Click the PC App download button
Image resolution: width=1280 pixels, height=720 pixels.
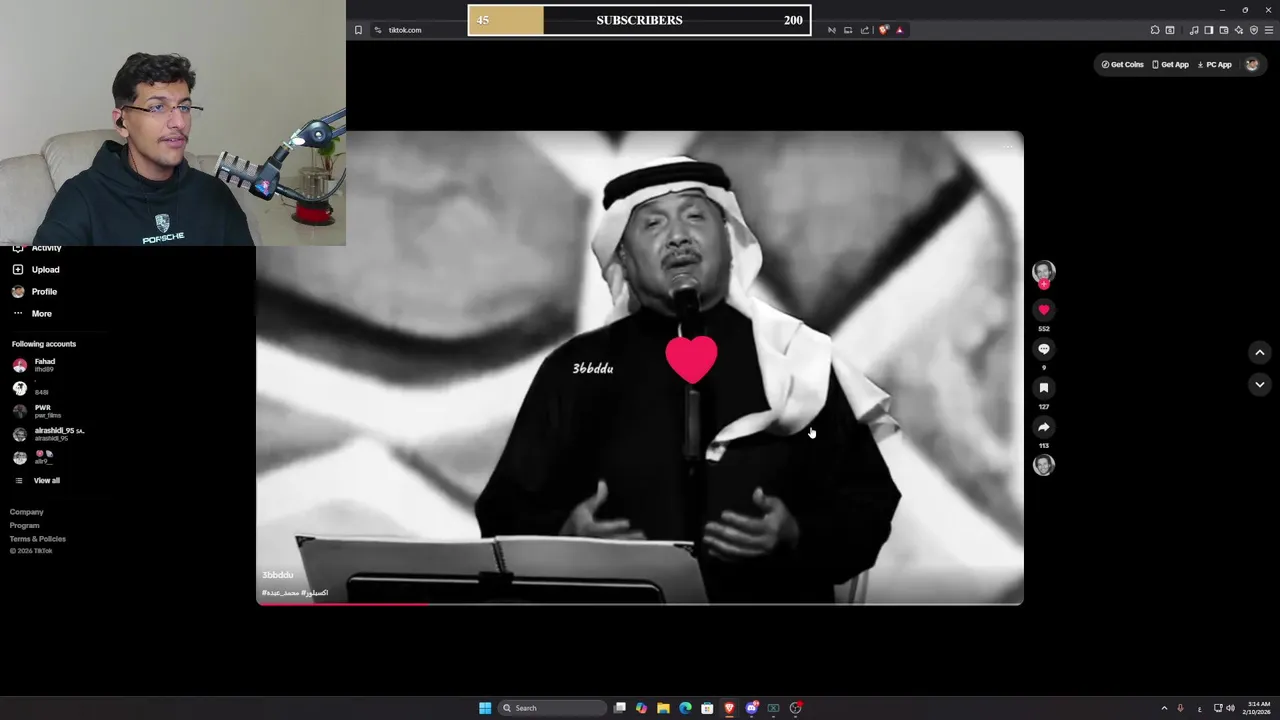click(x=1214, y=64)
